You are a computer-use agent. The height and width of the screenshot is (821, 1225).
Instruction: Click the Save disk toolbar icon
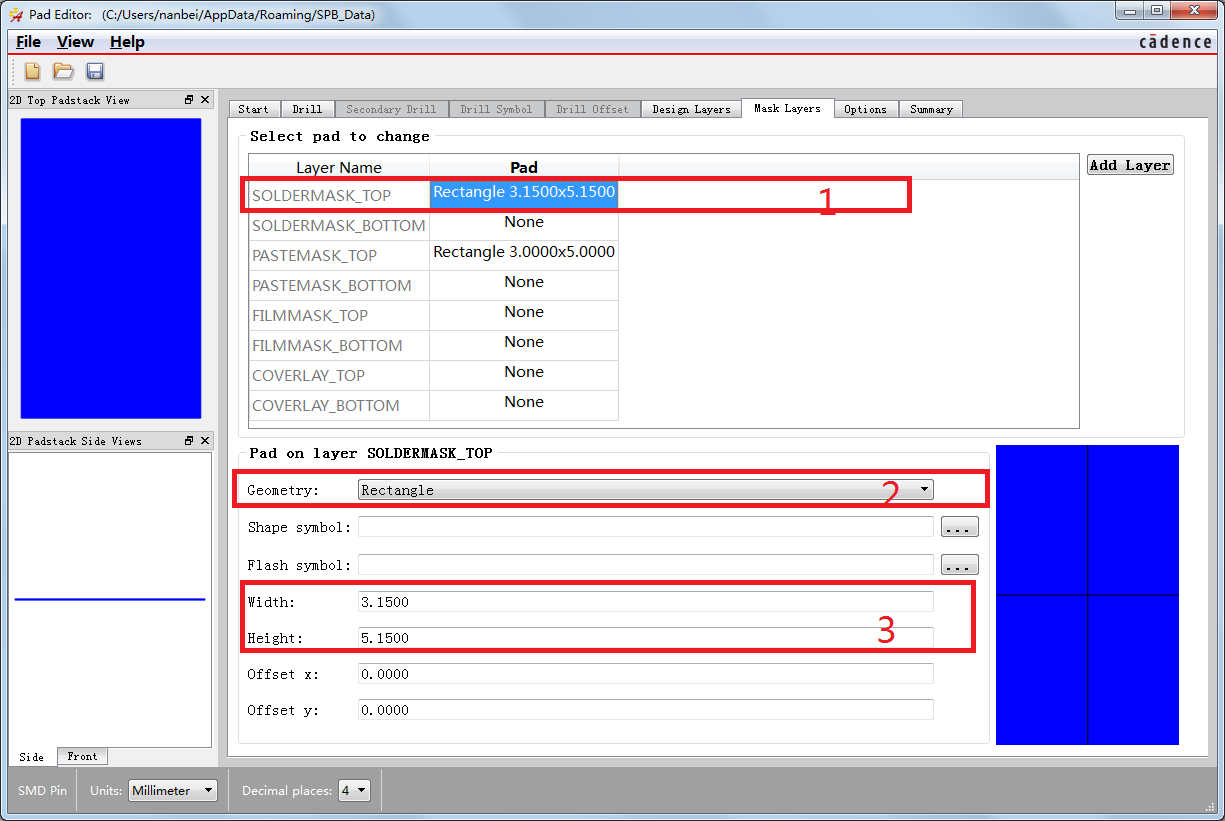95,71
